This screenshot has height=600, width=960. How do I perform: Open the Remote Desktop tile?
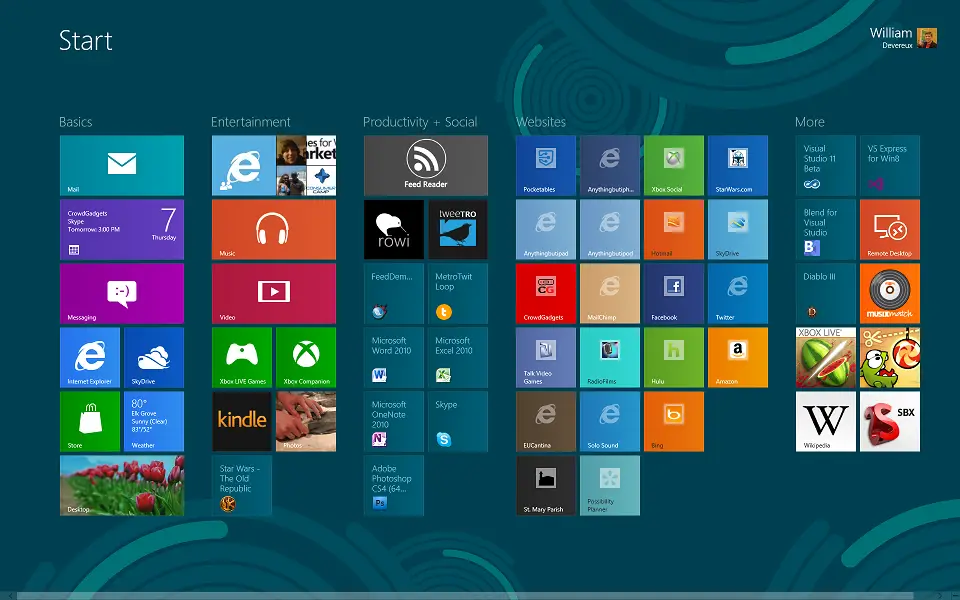(890, 230)
